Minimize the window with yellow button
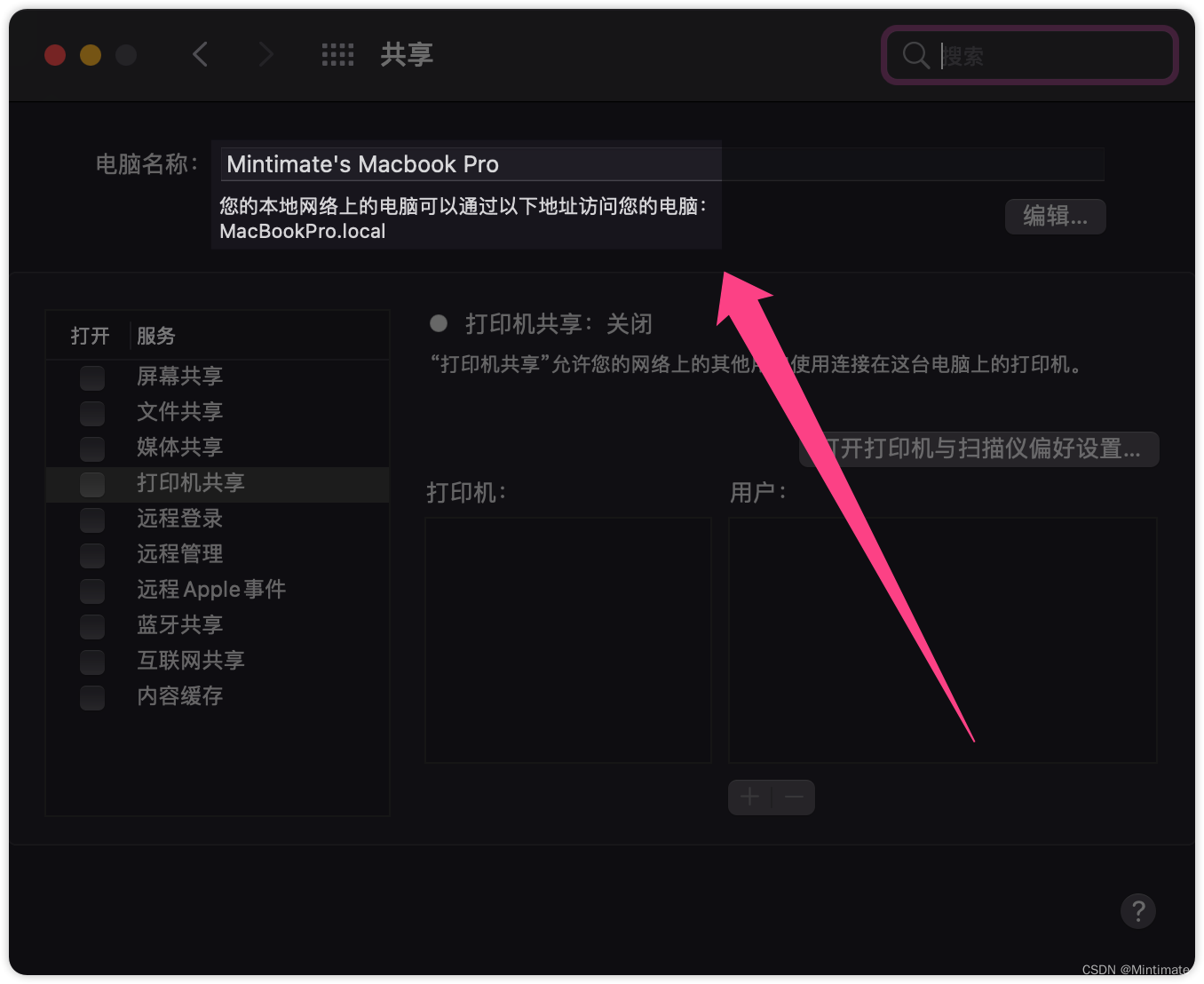 click(91, 55)
